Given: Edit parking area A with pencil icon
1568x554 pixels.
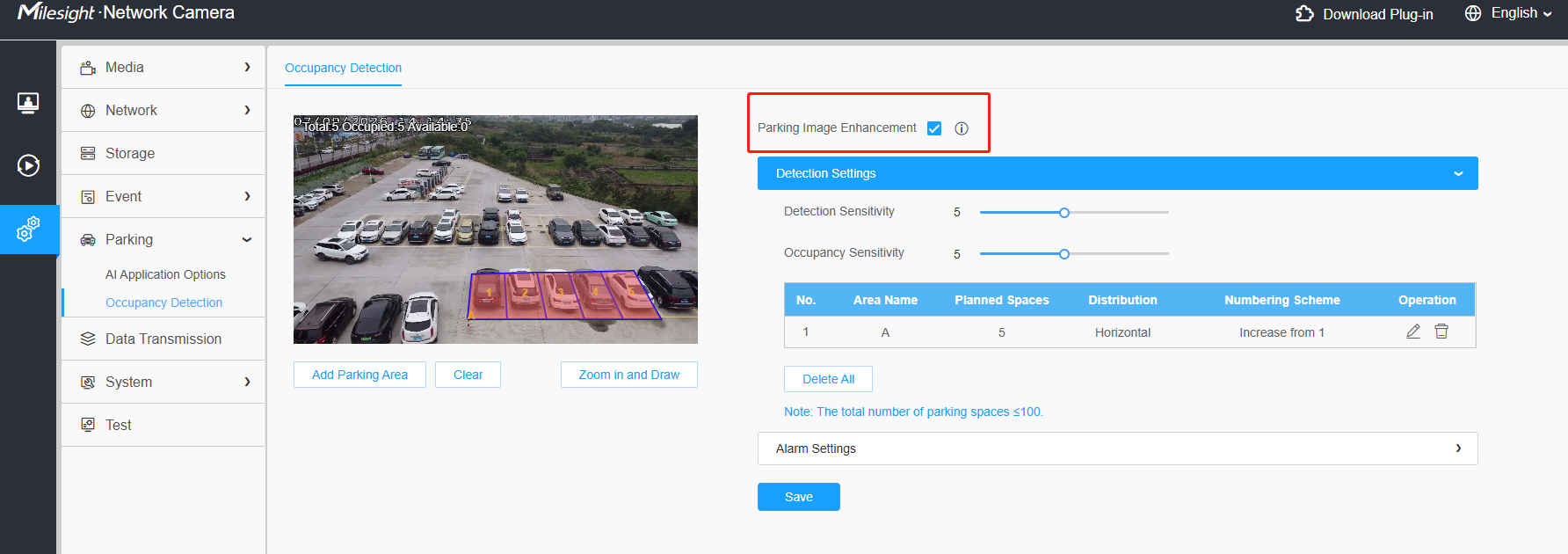Looking at the screenshot, I should point(1413,332).
